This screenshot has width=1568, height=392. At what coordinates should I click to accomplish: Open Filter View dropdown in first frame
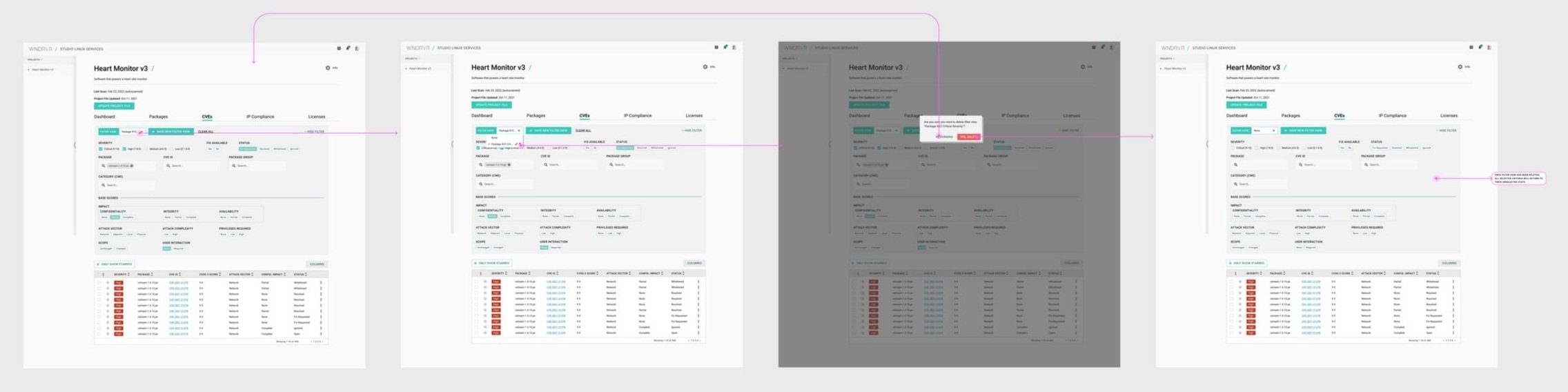pyautogui.click(x=133, y=132)
